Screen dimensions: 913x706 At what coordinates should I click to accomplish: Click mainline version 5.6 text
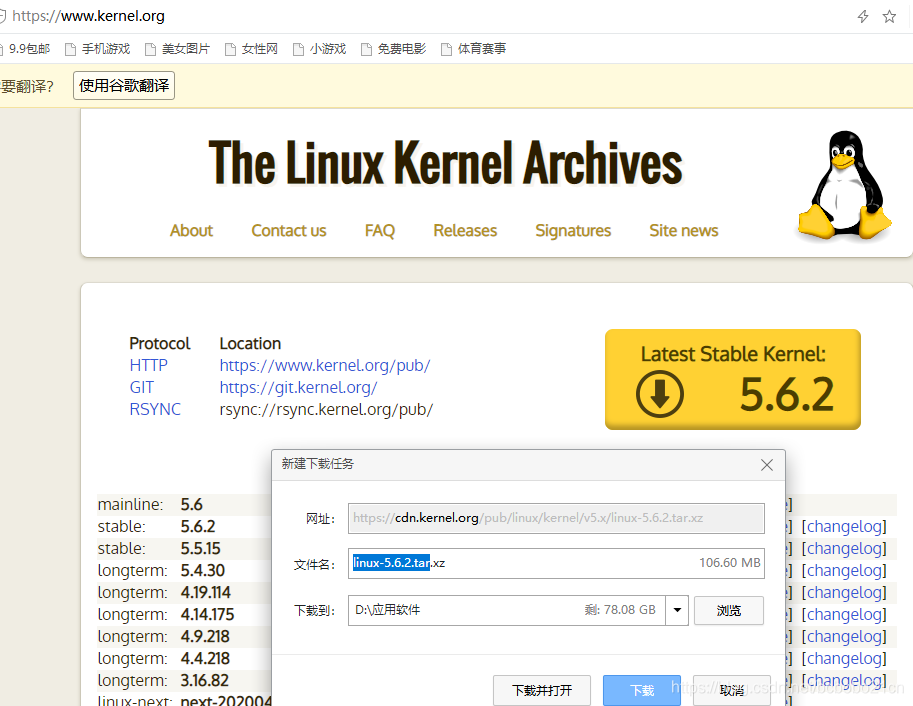192,504
